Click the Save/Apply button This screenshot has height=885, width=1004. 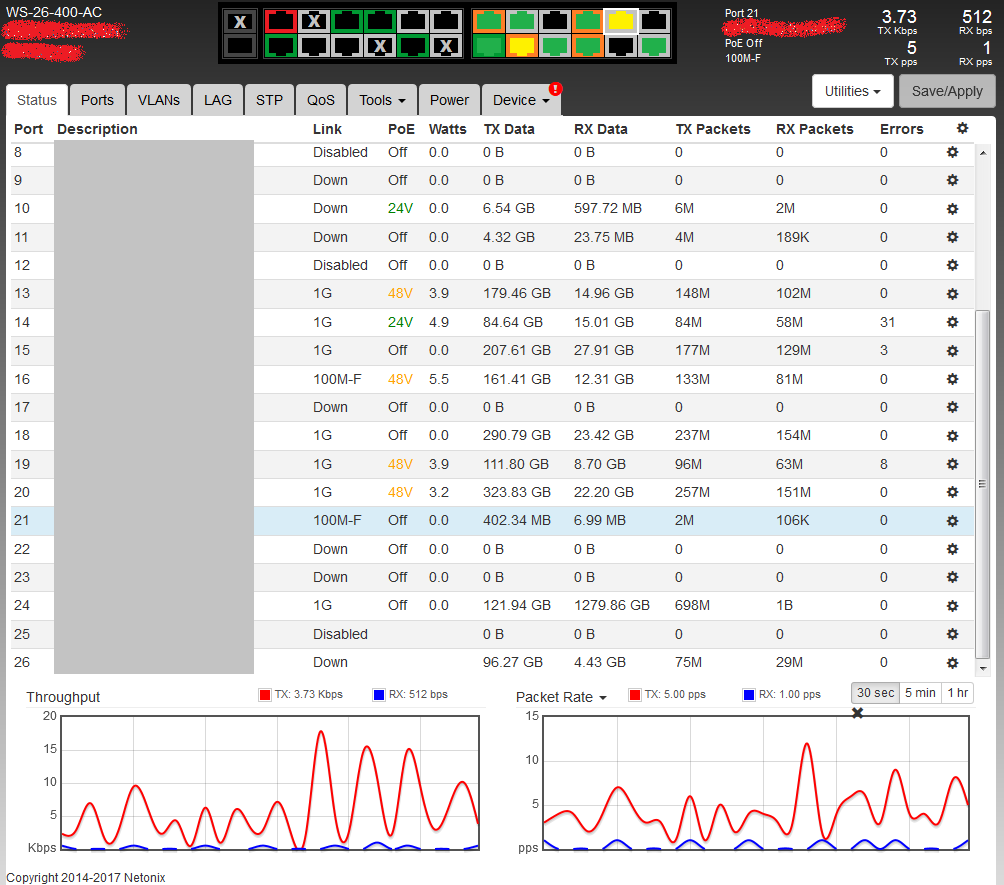(947, 91)
